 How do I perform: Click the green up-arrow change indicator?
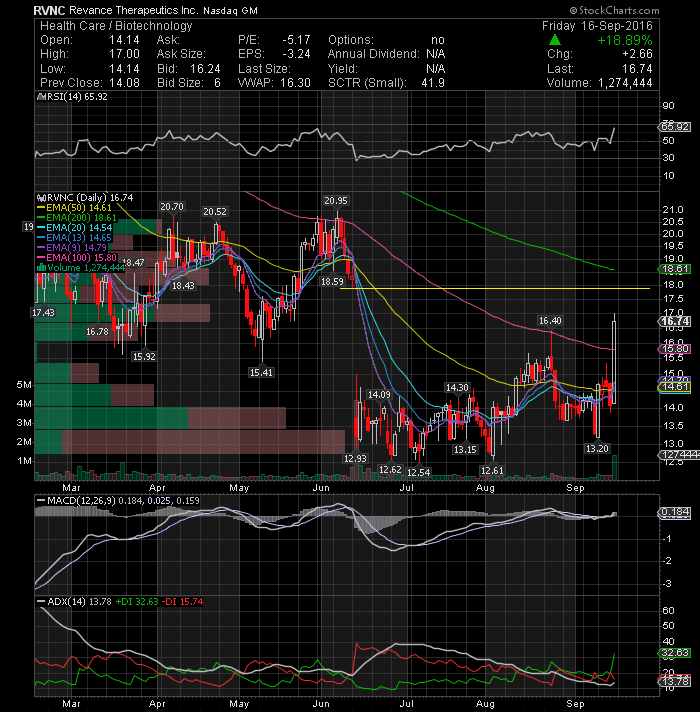(554, 40)
